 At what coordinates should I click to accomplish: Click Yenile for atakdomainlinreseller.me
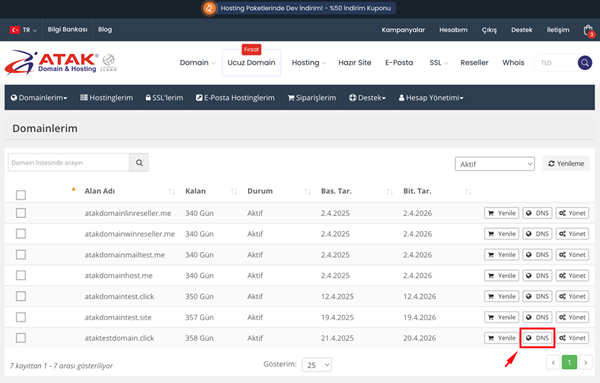pyautogui.click(x=502, y=213)
